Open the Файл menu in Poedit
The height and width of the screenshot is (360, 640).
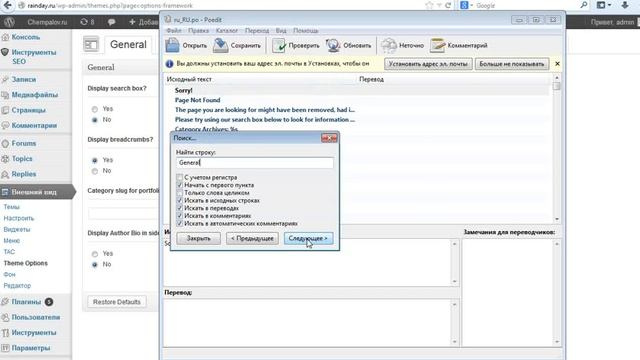click(x=173, y=31)
